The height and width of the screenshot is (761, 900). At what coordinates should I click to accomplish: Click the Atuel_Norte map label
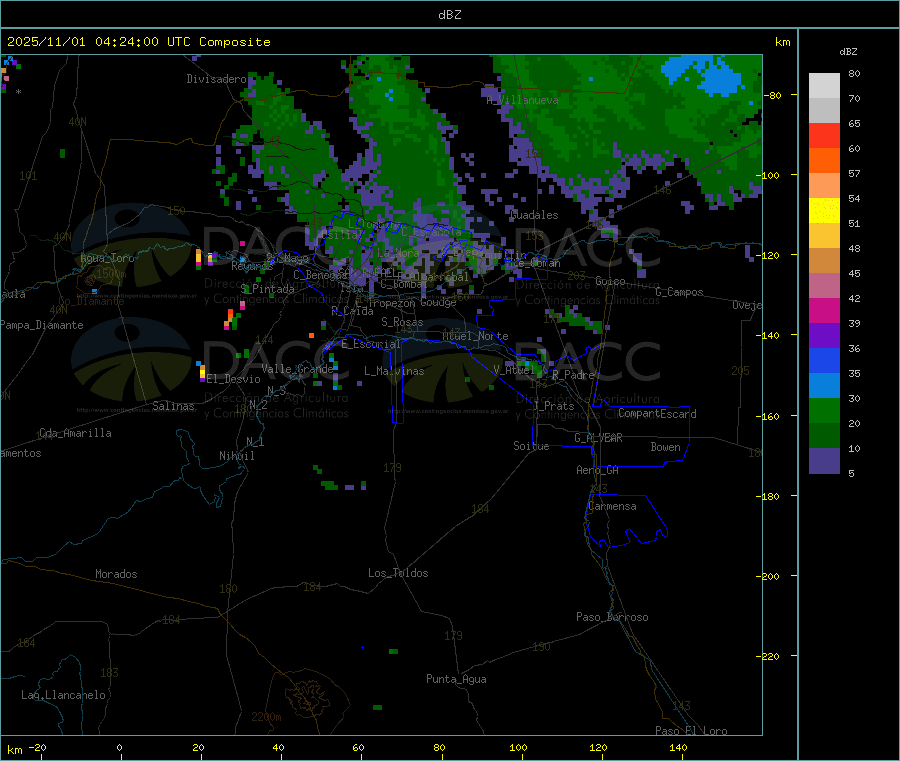[x=475, y=336]
